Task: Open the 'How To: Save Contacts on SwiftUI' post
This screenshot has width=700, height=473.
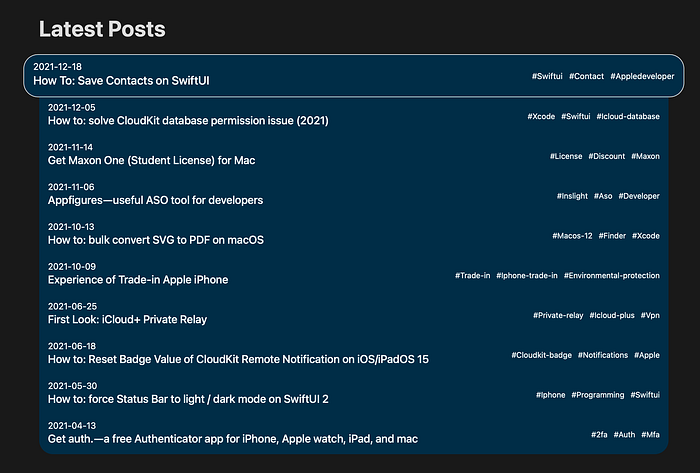Action: 122,80
